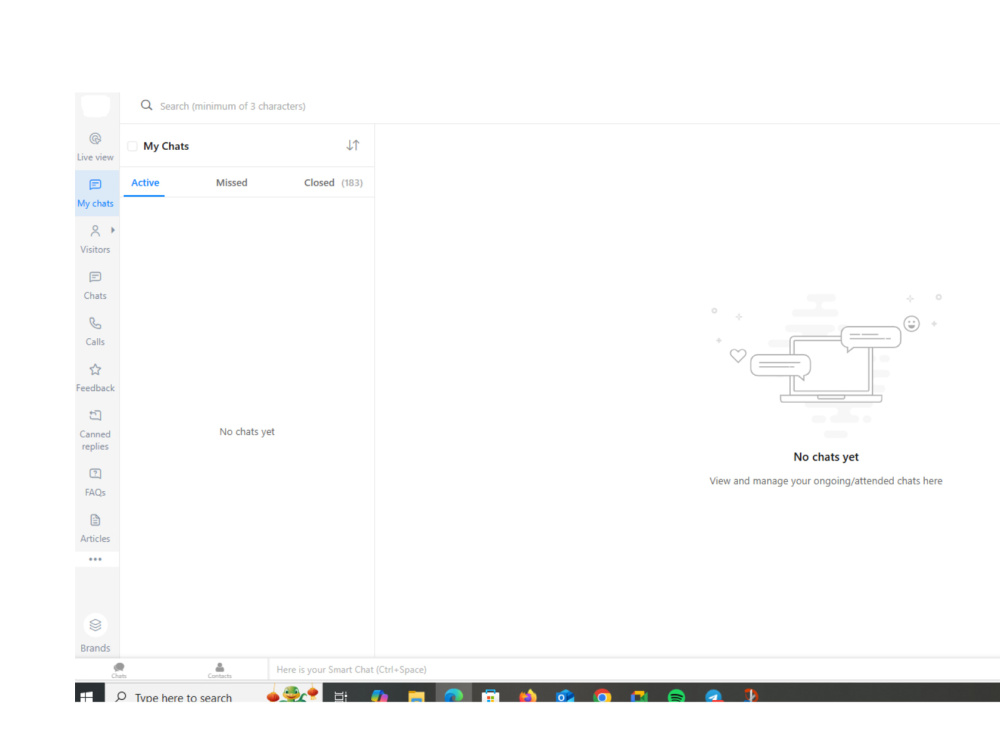1000x750 pixels.
Task: Open My chats in the sidebar
Action: coord(95,193)
